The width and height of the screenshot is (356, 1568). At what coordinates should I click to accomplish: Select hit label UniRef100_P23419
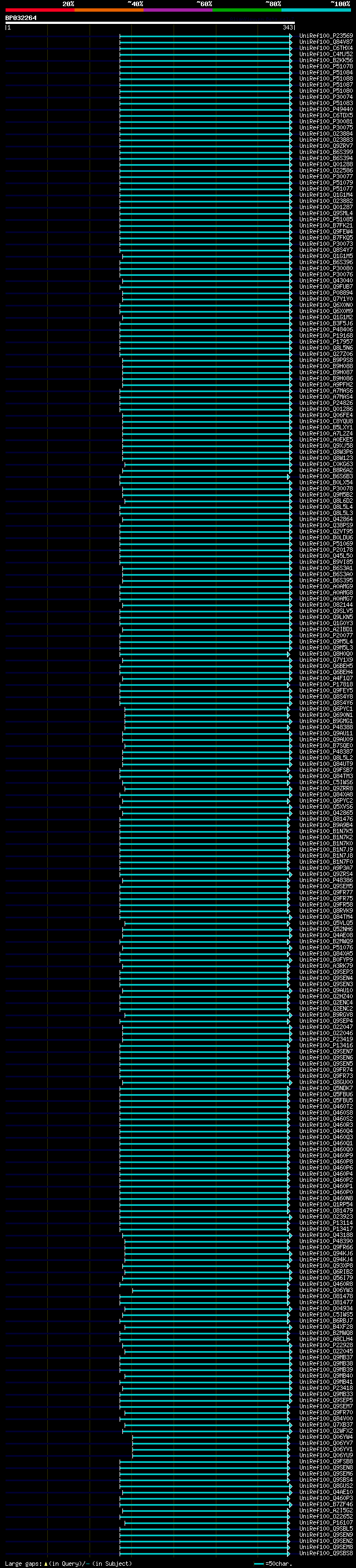point(326,1039)
